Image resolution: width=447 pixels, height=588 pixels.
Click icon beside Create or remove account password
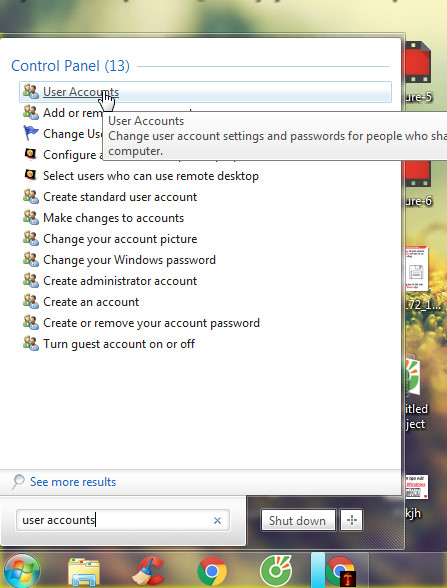click(31, 322)
